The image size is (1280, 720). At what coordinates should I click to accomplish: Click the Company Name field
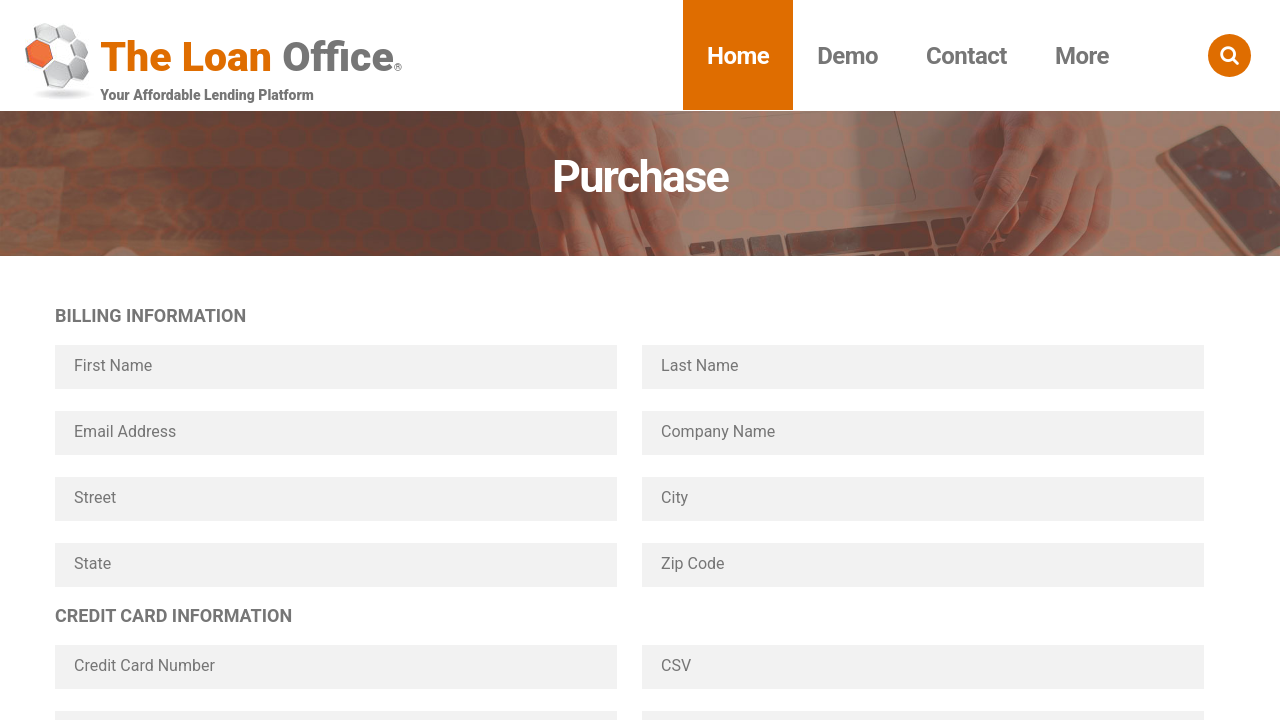pos(922,433)
